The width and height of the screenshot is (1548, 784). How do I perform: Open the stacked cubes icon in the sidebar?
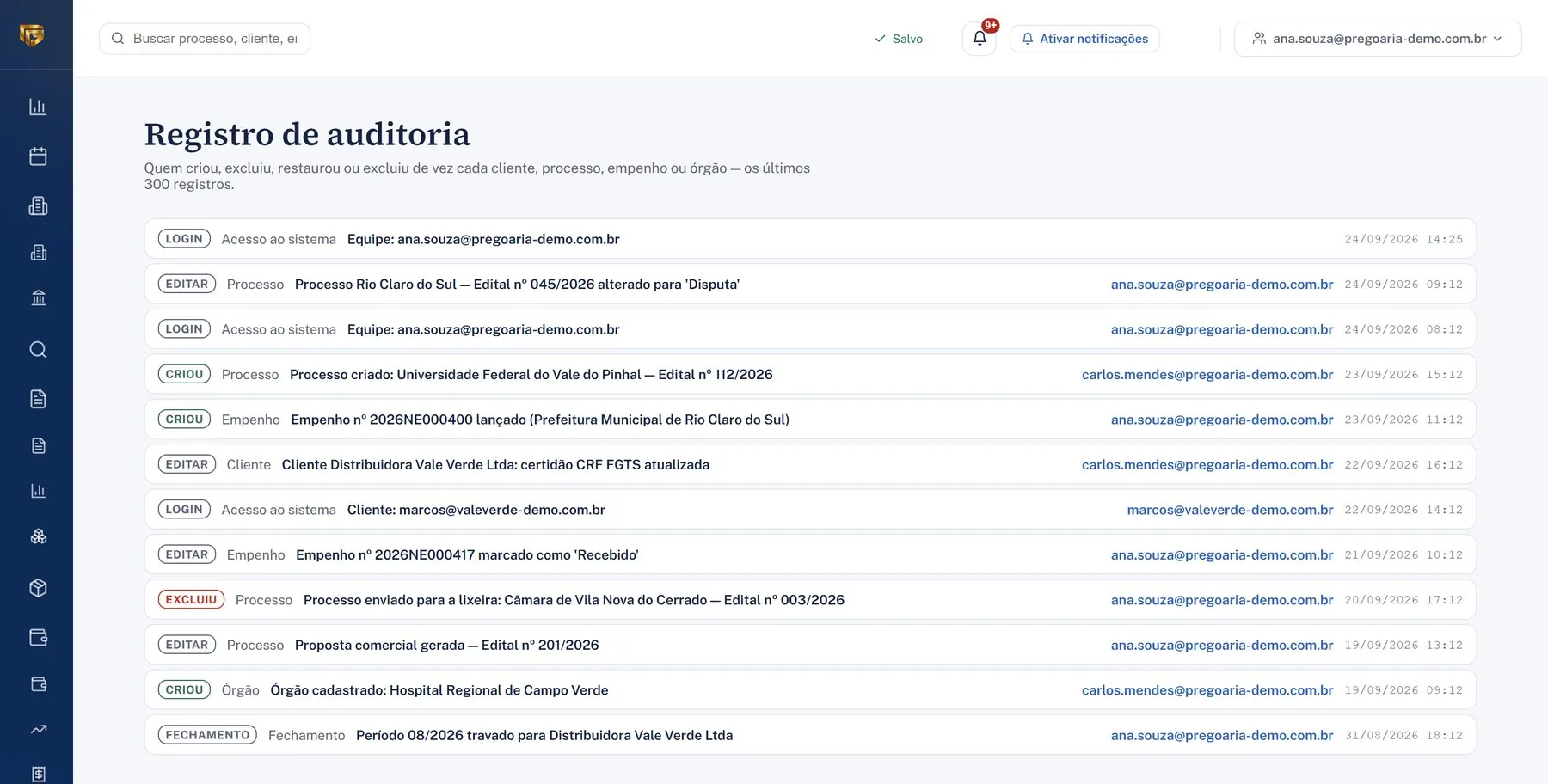click(x=38, y=536)
